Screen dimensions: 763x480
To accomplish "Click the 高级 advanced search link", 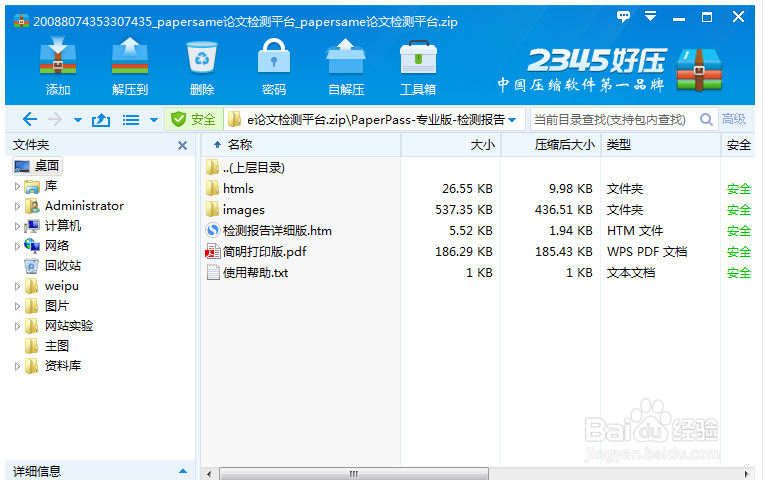I will tap(734, 119).
